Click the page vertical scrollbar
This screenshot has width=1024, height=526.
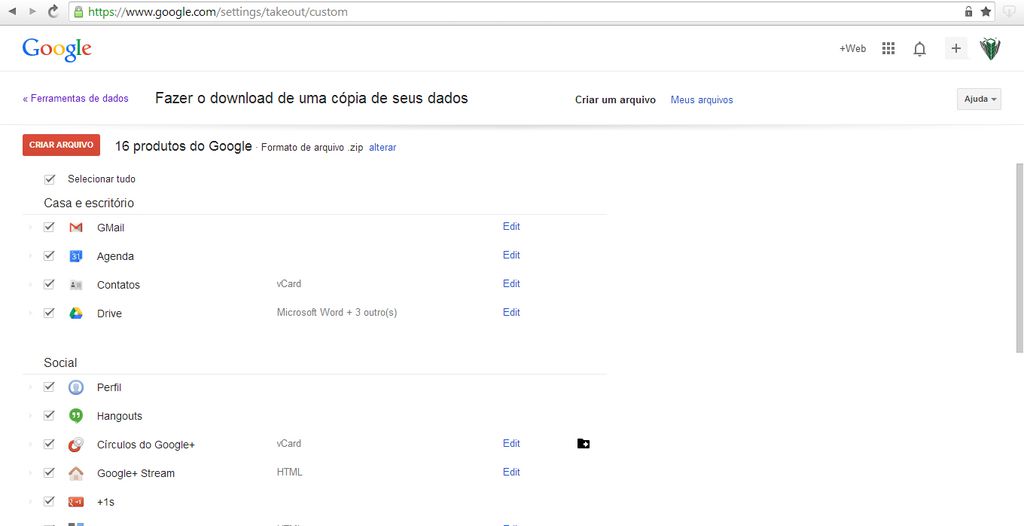pyautogui.click(x=1019, y=258)
